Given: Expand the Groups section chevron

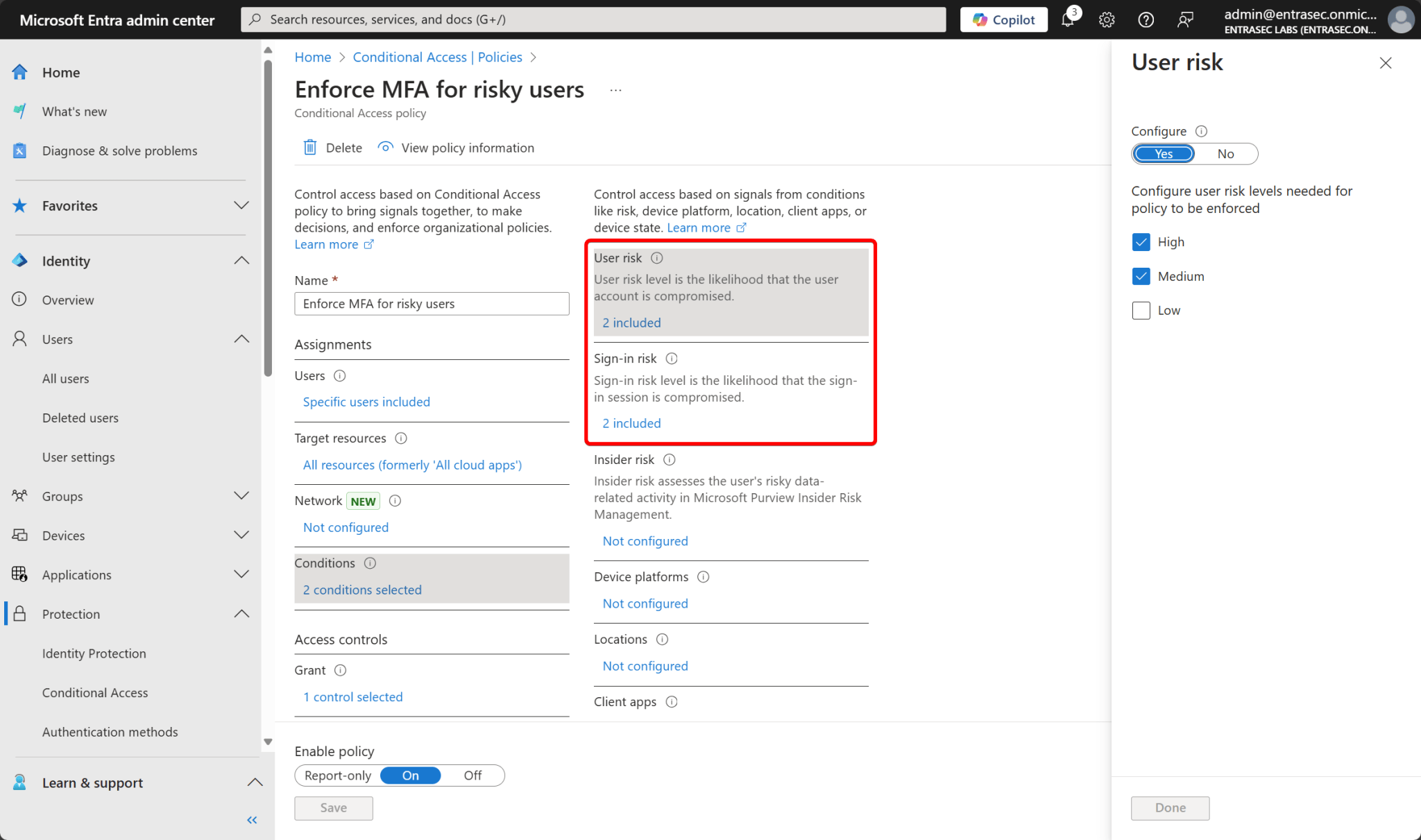Looking at the screenshot, I should [241, 496].
